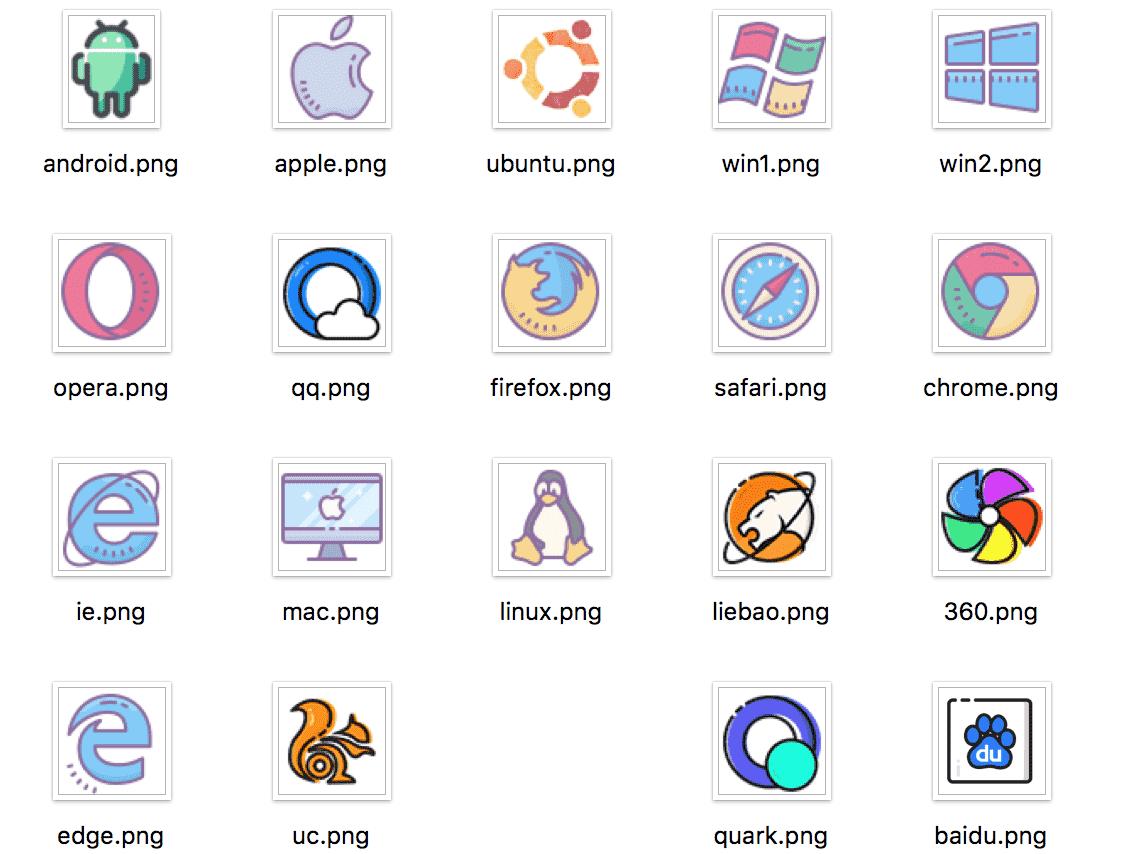Open the Apple logo icon
The height and width of the screenshot is (854, 1124).
point(331,68)
